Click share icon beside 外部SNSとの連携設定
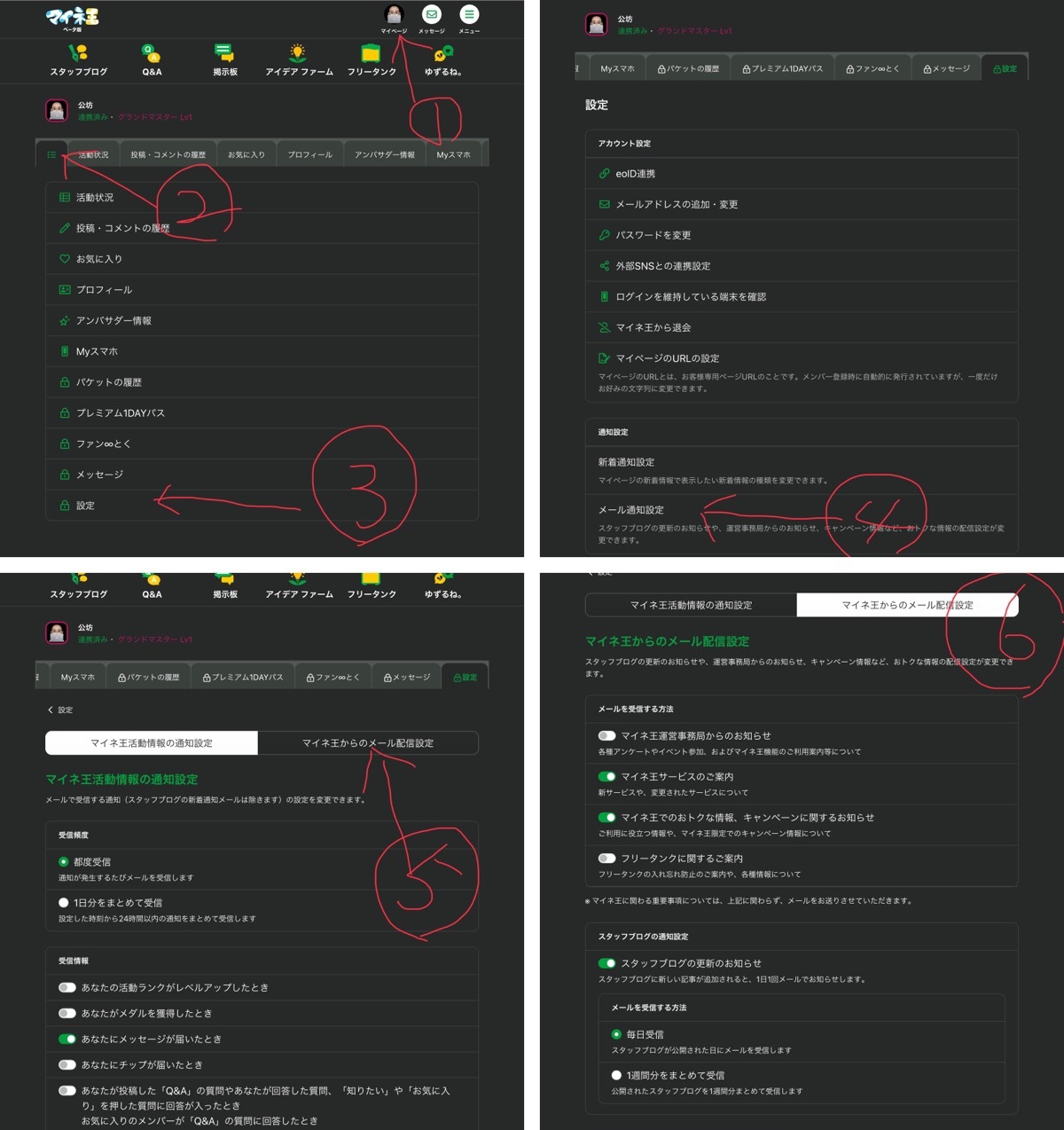The image size is (1064, 1130). click(x=604, y=266)
